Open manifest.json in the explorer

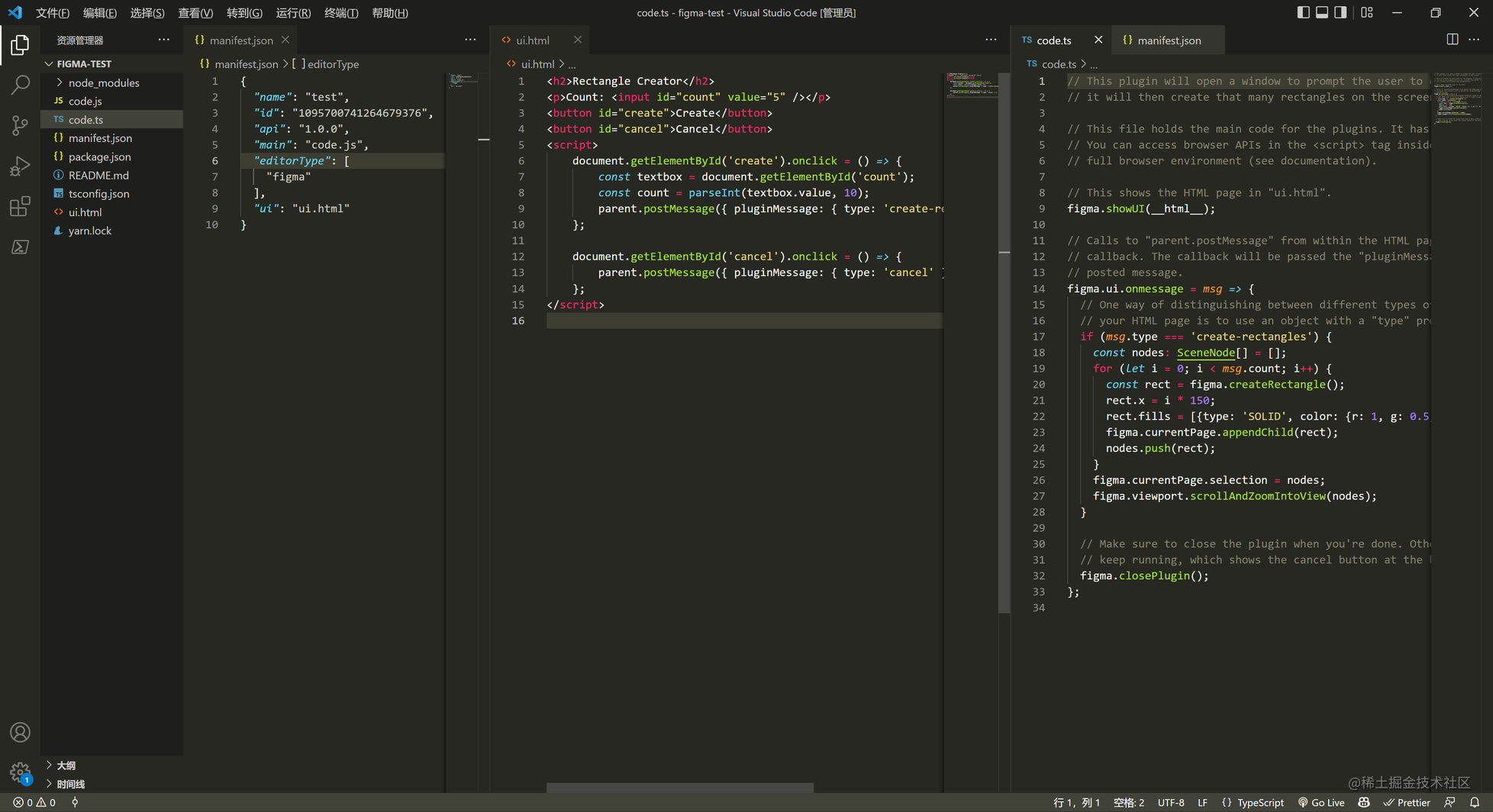tap(111, 138)
